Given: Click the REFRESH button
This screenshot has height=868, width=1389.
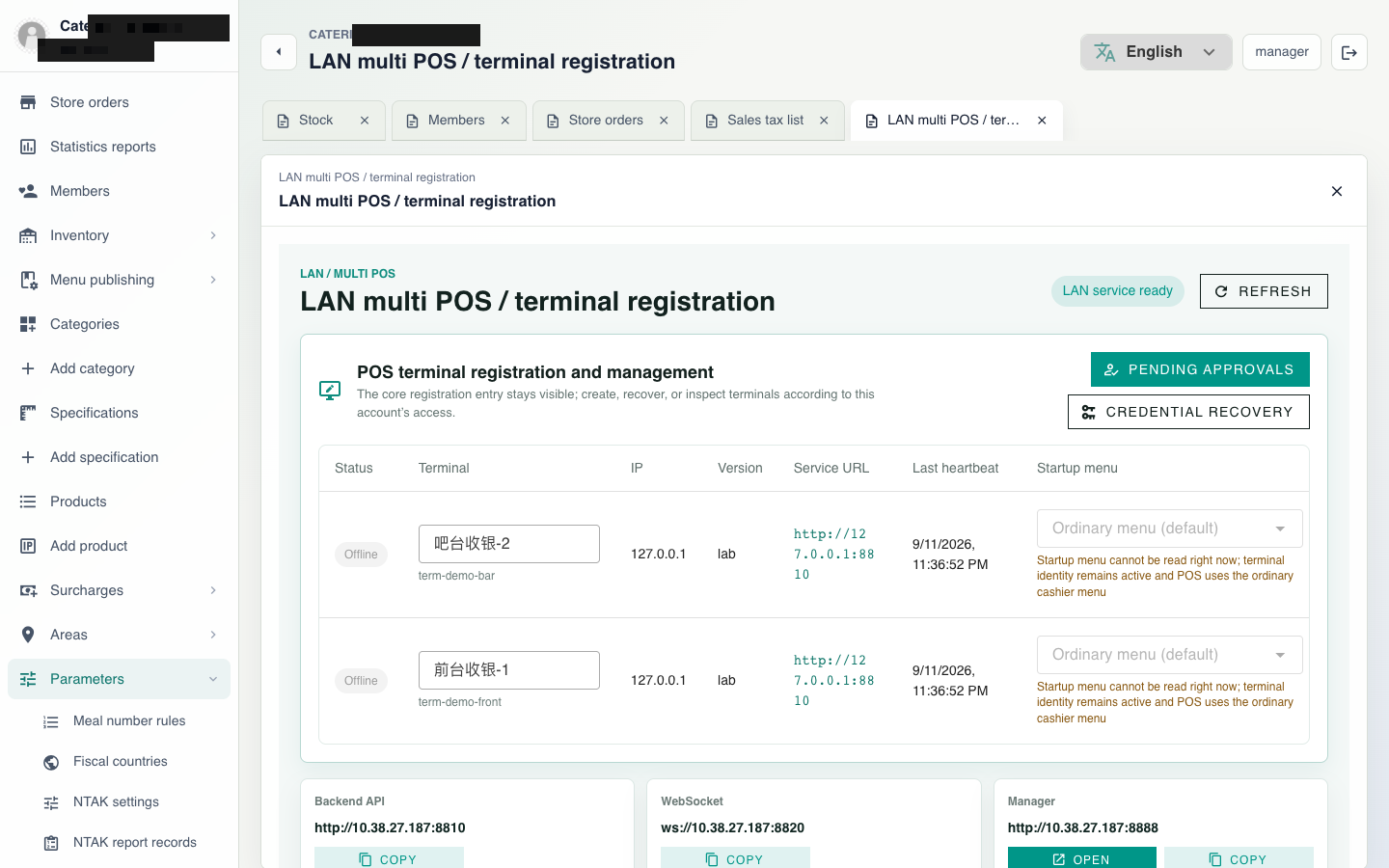Looking at the screenshot, I should click(x=1264, y=291).
